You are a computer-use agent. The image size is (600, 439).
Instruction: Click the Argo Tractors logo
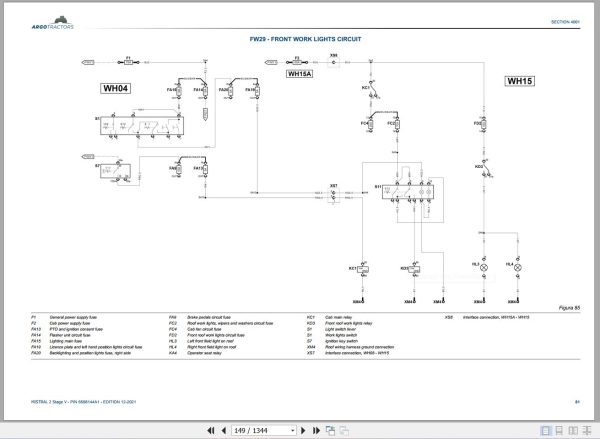pyautogui.click(x=53, y=23)
